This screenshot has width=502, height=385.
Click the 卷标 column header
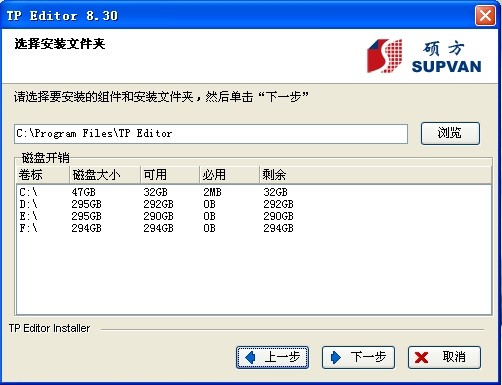[43, 175]
